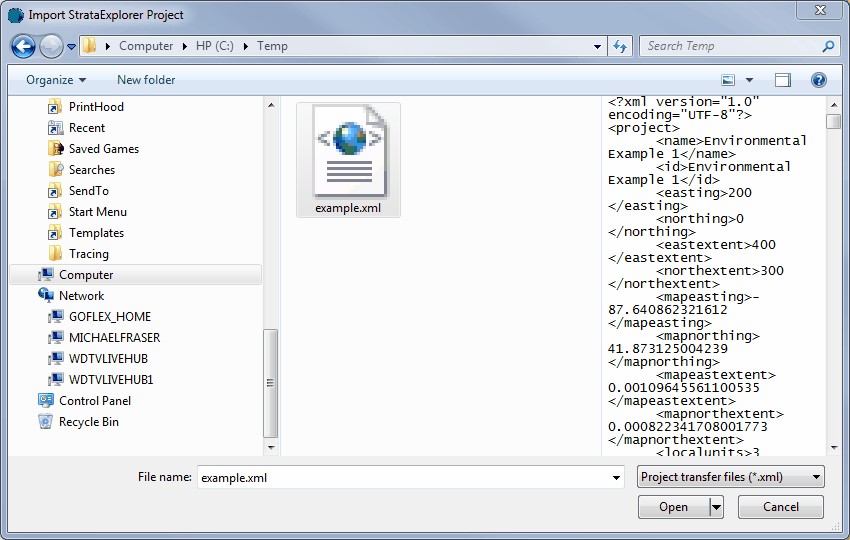Click the Cancel button
The width and height of the screenshot is (850, 540).
tap(780, 507)
